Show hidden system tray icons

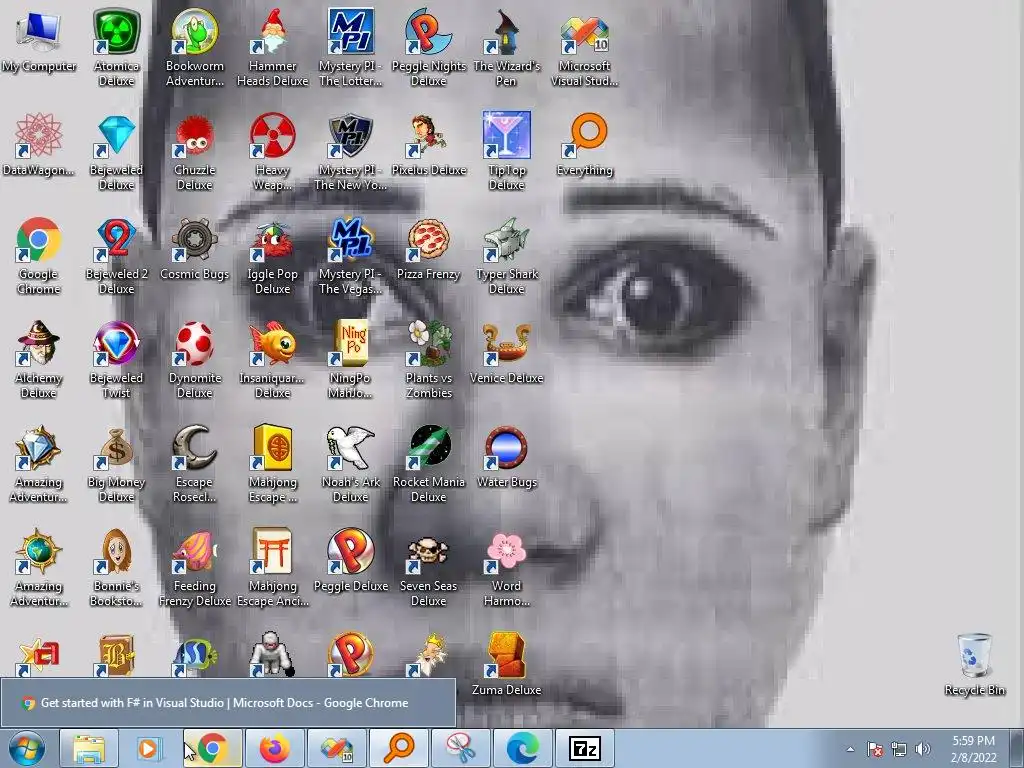tap(850, 749)
